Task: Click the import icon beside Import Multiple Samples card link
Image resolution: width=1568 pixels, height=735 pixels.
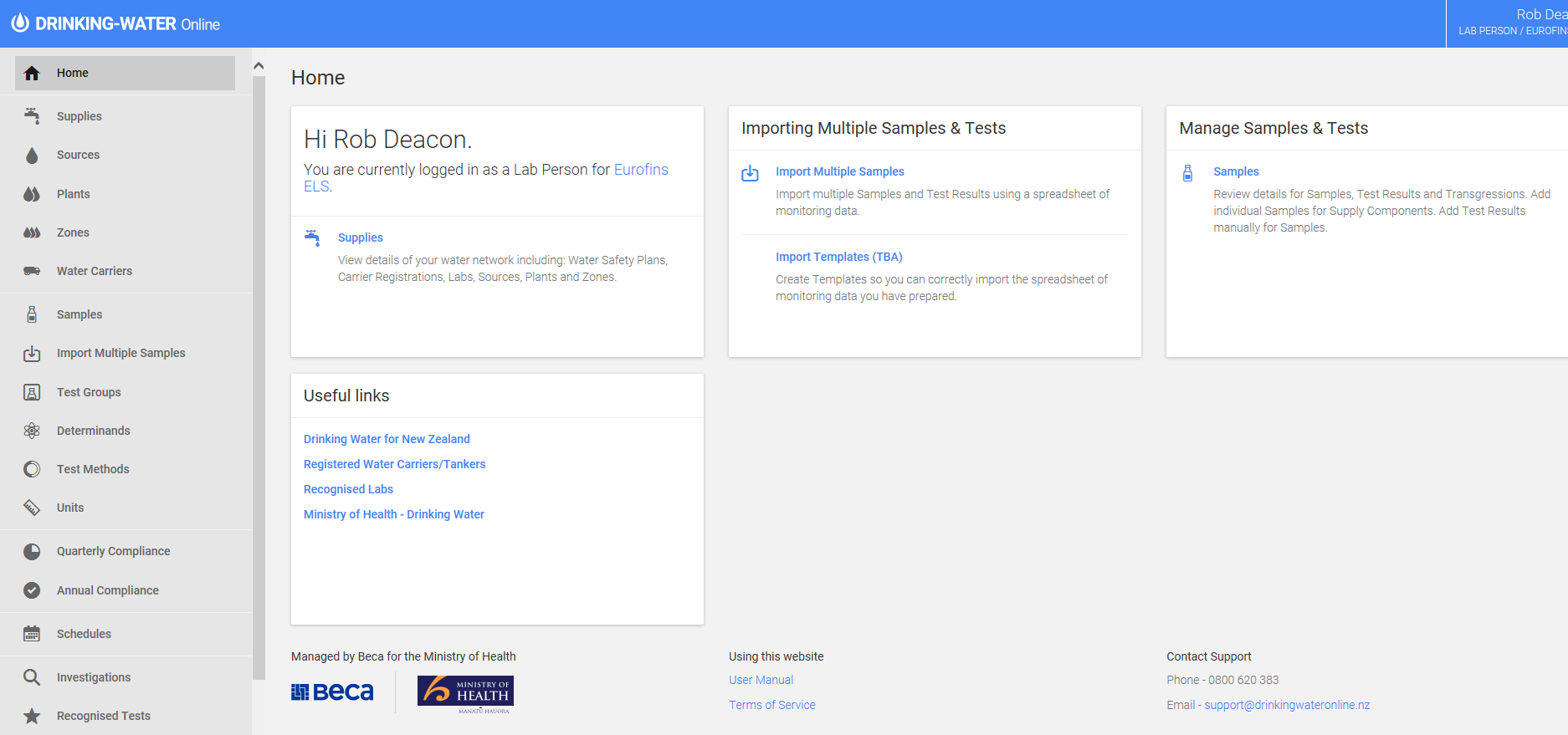Action: coord(750,173)
